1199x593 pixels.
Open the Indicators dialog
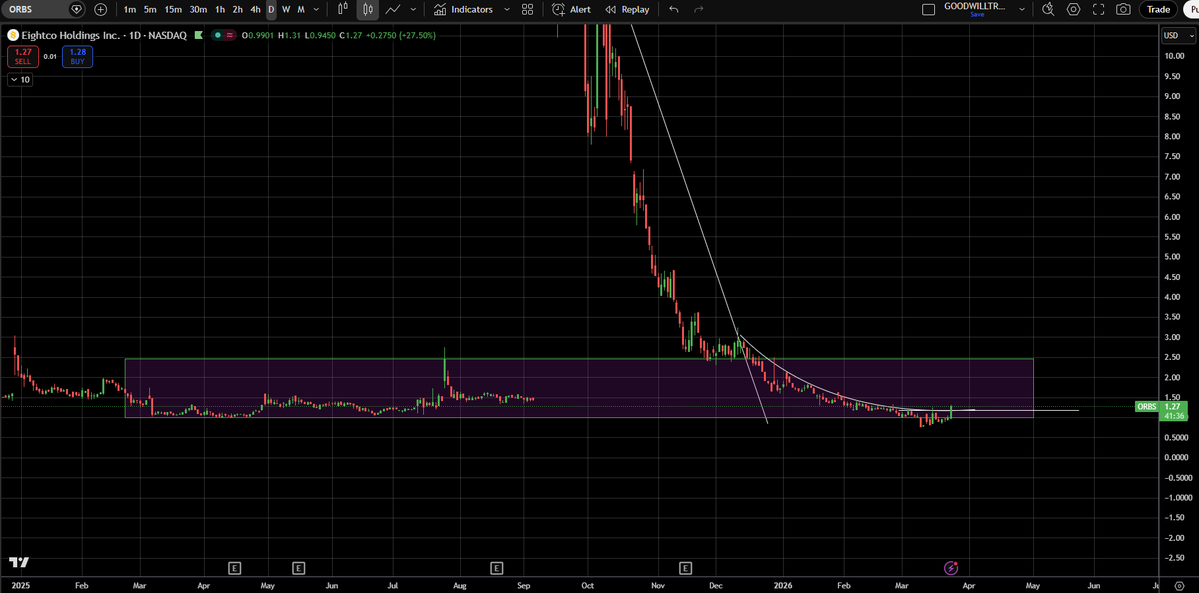click(x=463, y=9)
